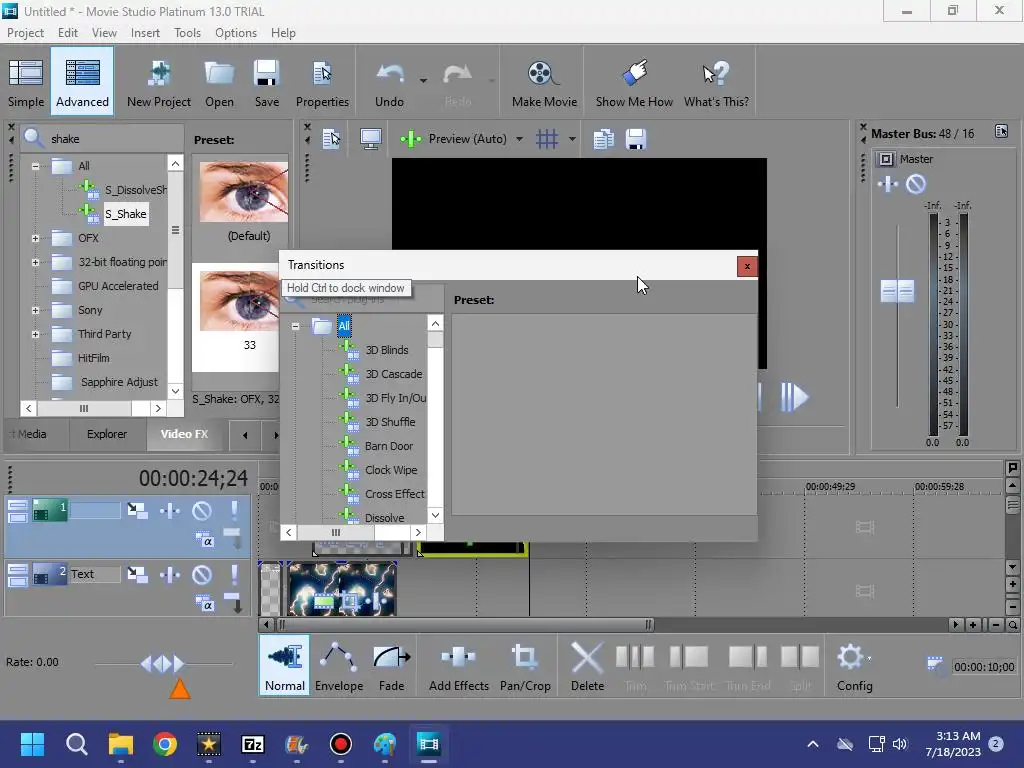
Task: Open the Pan/Crop tool
Action: 525,665
